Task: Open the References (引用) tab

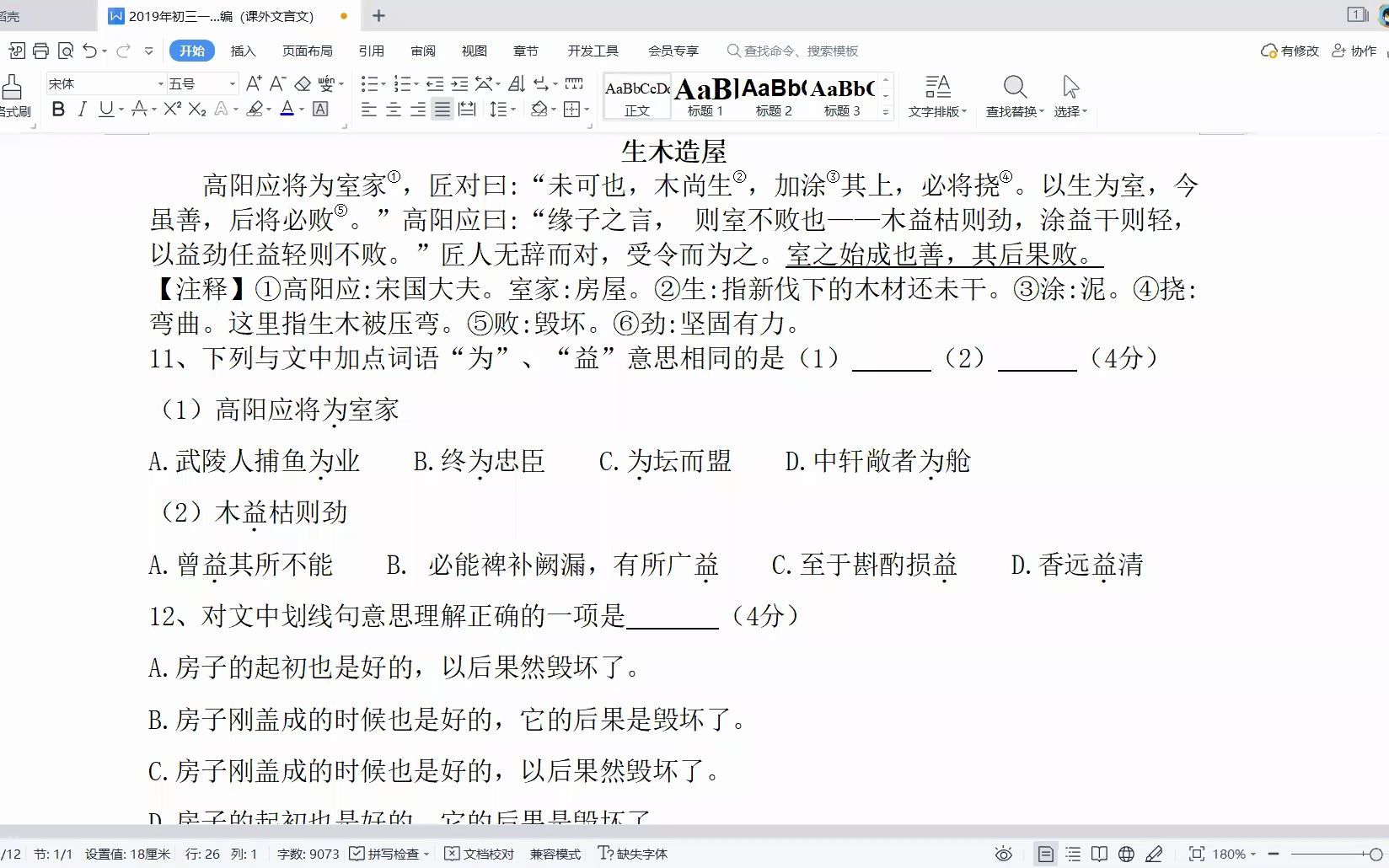Action: tap(371, 51)
